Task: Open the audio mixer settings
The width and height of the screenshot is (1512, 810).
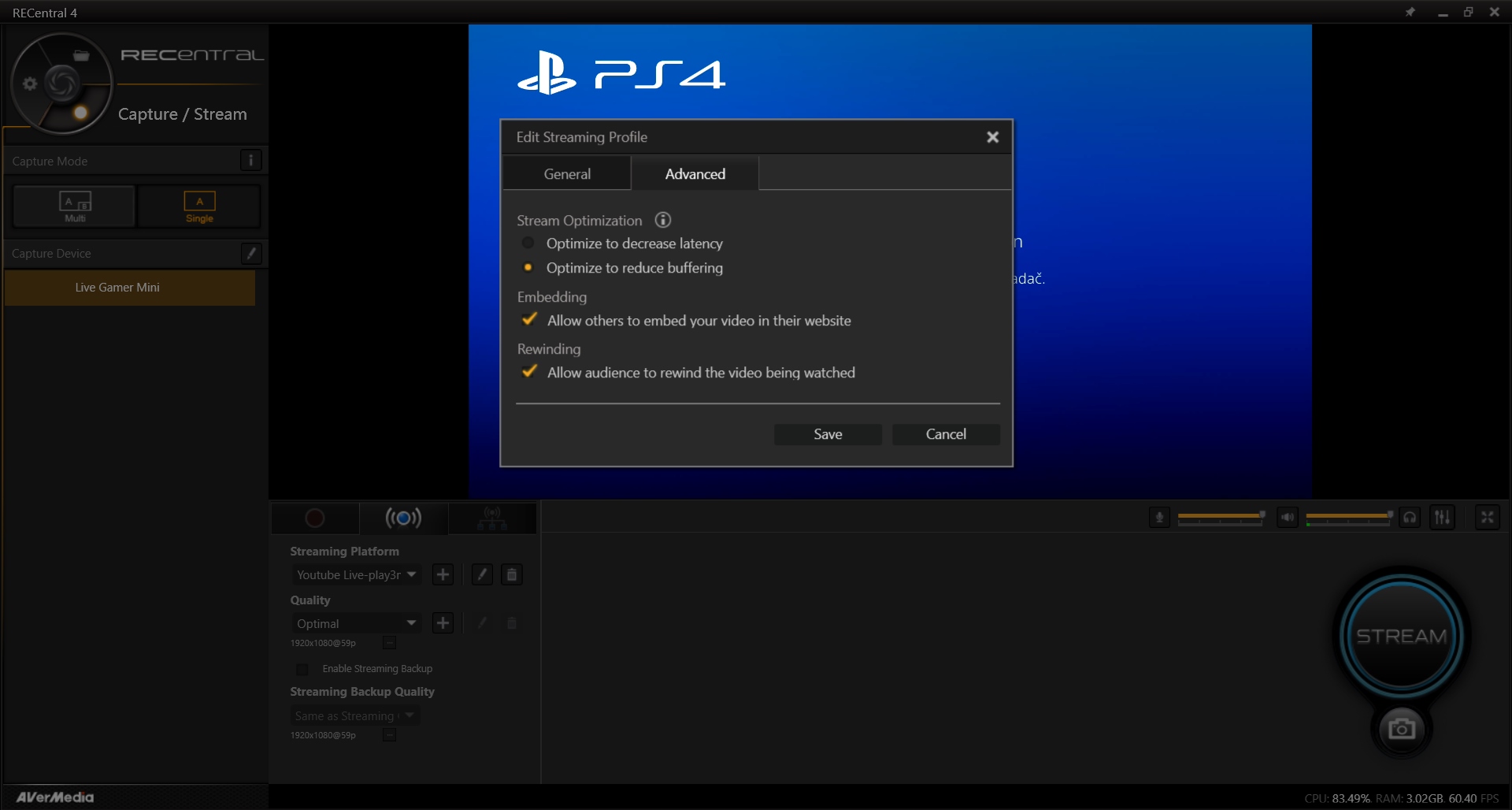Action: 1442,518
